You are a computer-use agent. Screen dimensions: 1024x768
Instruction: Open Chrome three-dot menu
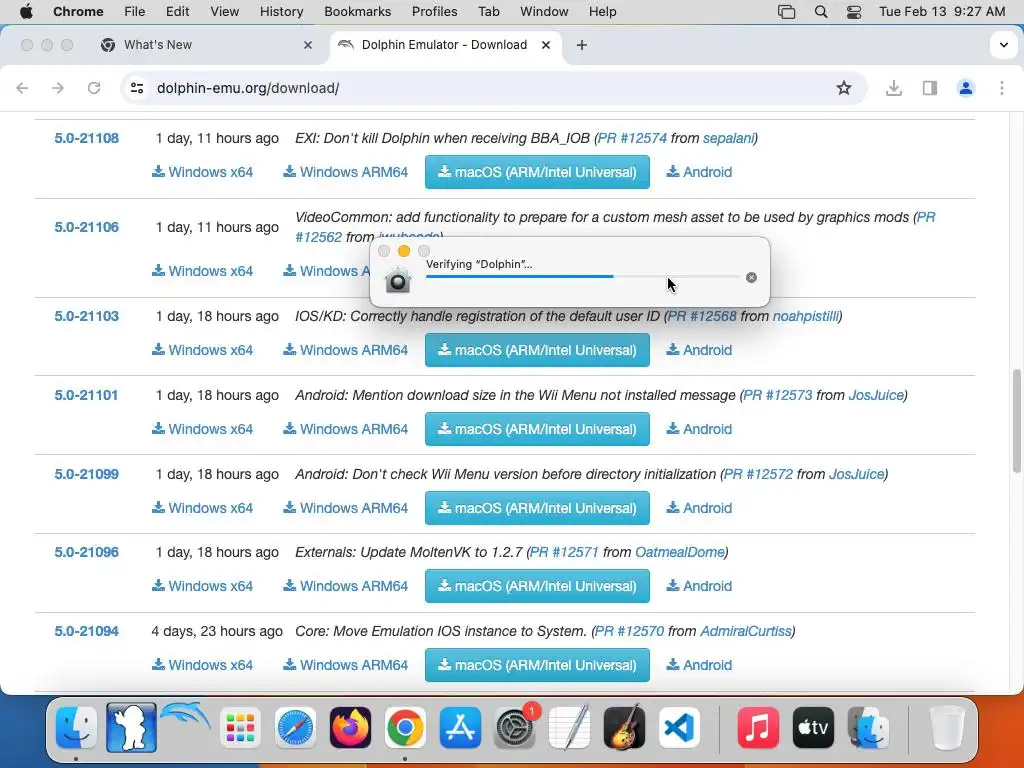pyautogui.click(x=1002, y=88)
